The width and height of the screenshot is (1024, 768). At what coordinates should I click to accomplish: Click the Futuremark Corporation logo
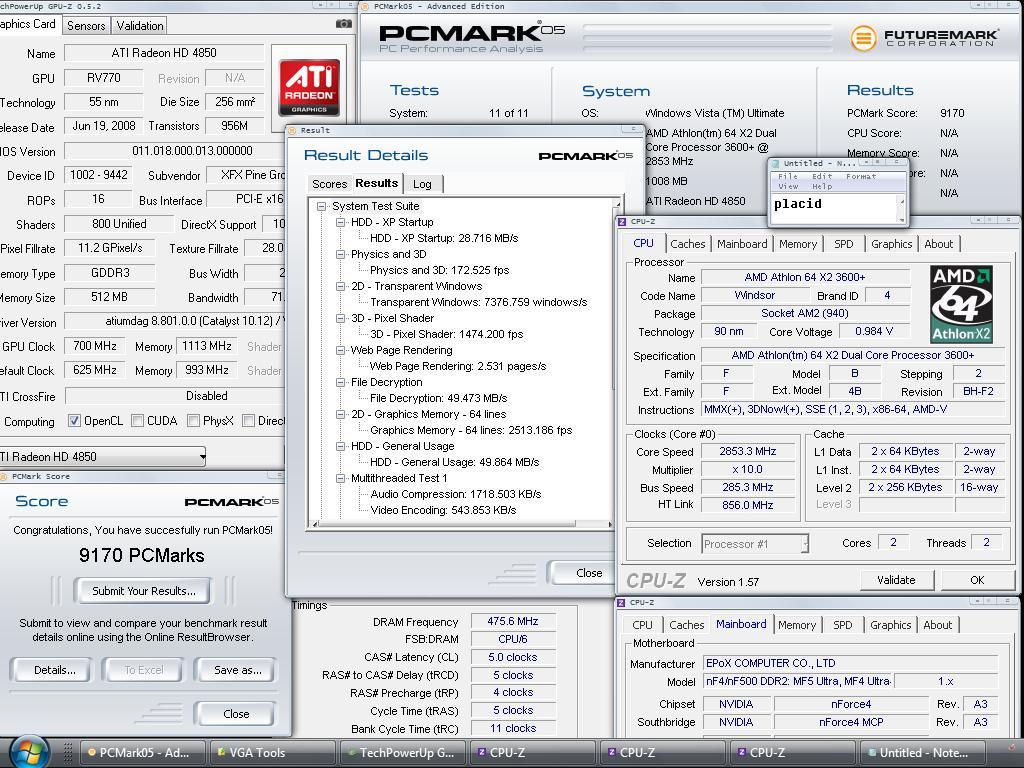[925, 38]
